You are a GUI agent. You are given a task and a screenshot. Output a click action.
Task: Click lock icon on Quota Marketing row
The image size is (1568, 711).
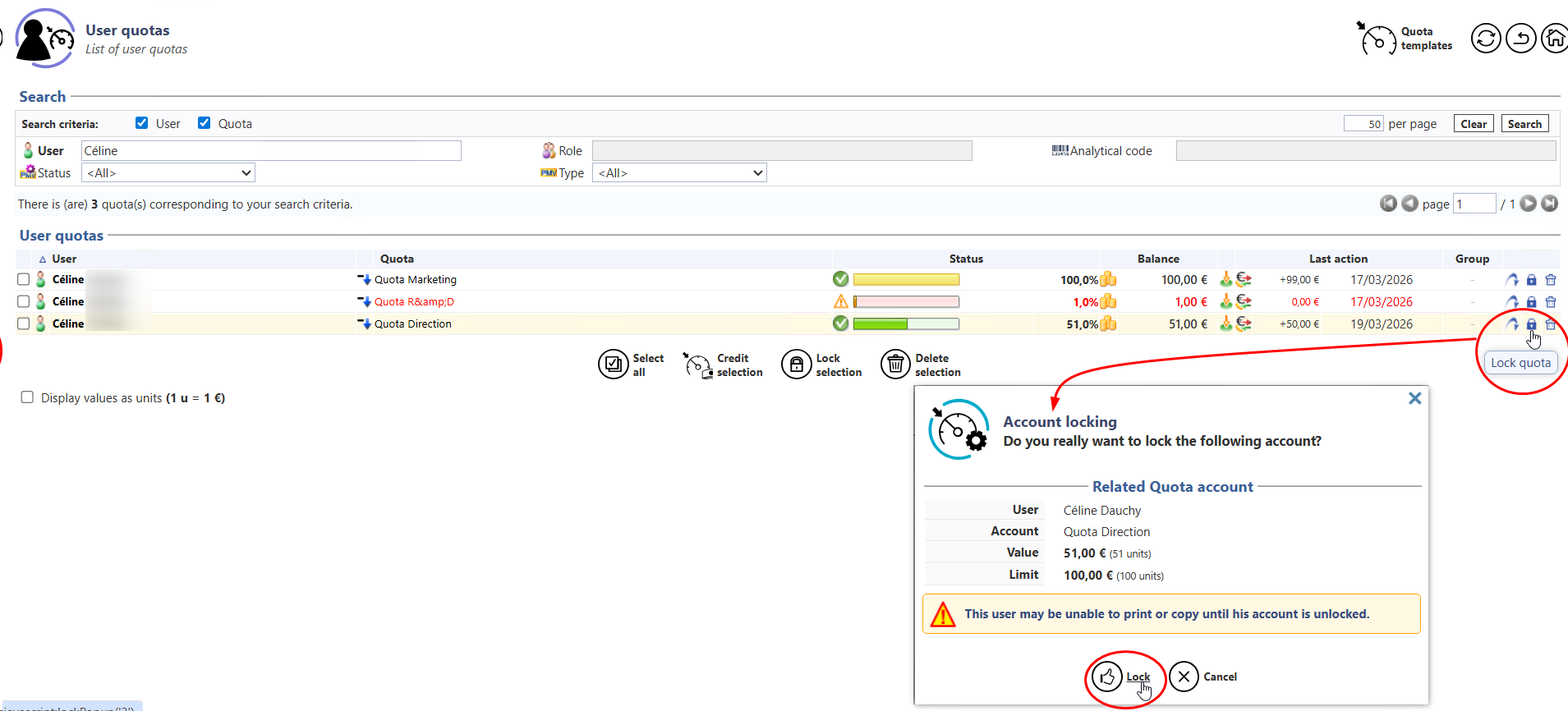coord(1531,280)
